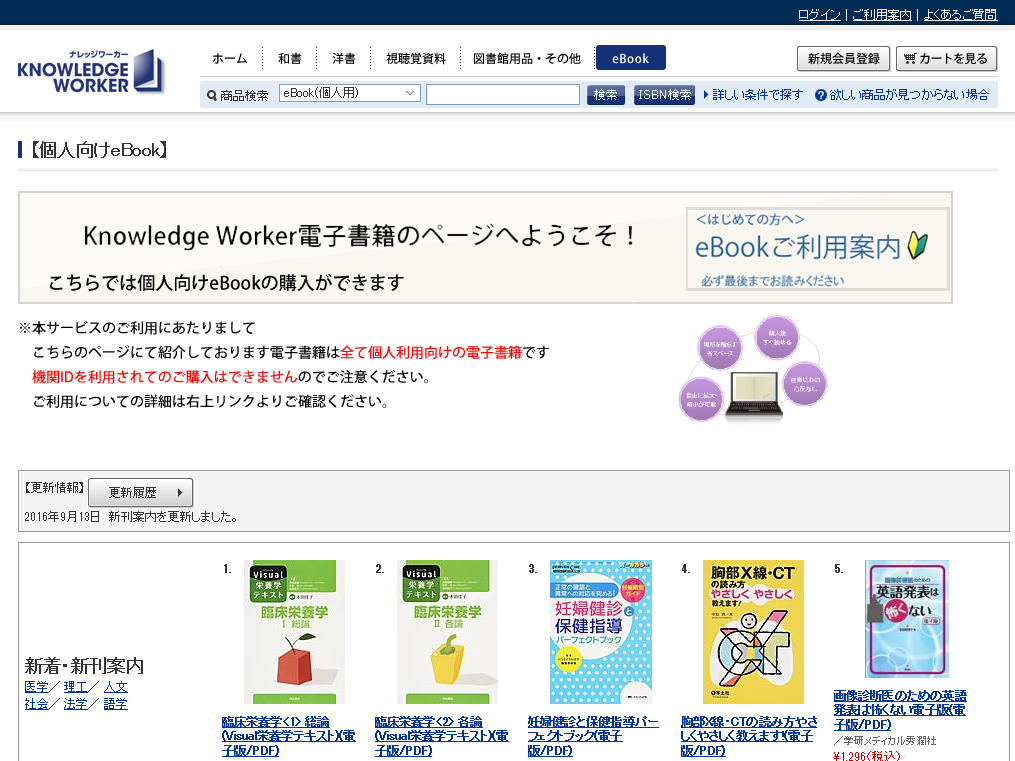Open 妊婦健診と保健指導パーフェクトブック title link
Viewport: 1015px width, 761px height.
coord(593,736)
